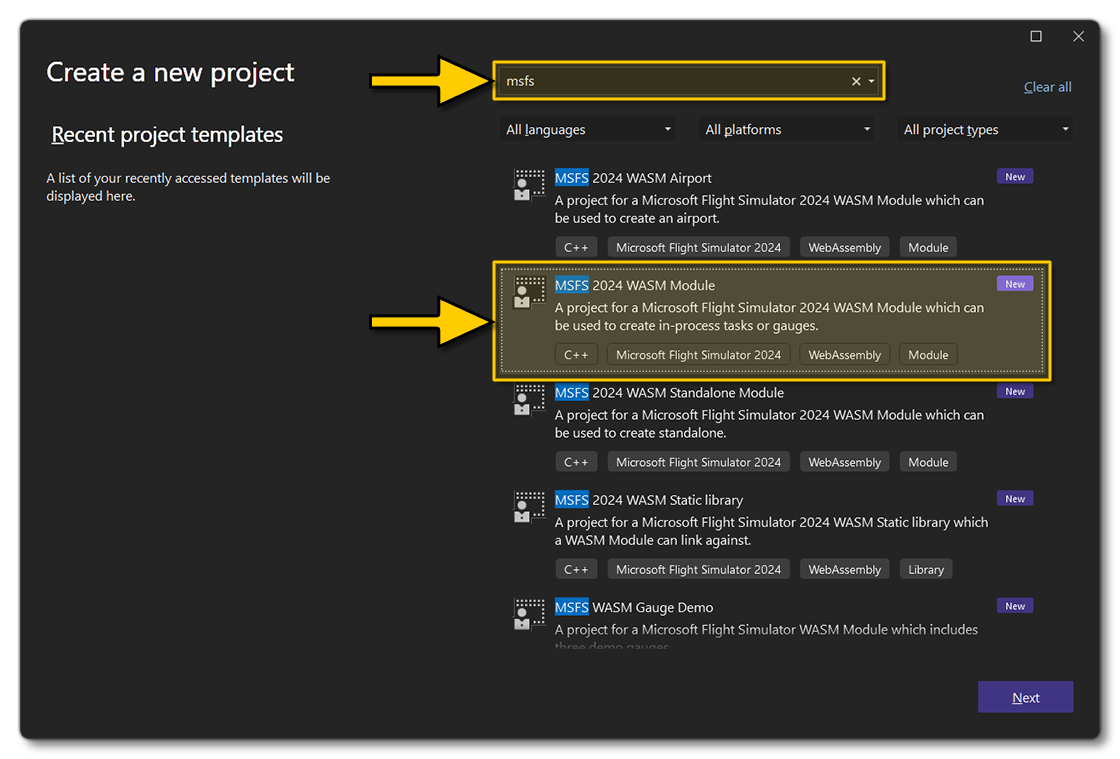Clear search text with the X icon
1120x759 pixels.
(856, 82)
